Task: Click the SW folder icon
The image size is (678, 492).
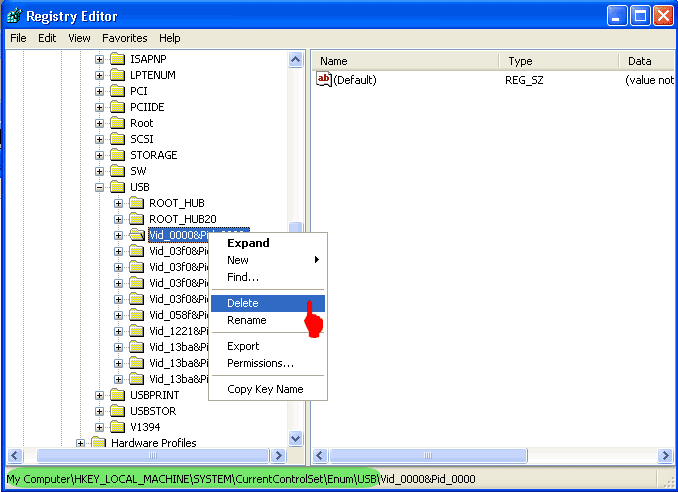Action: 117,171
